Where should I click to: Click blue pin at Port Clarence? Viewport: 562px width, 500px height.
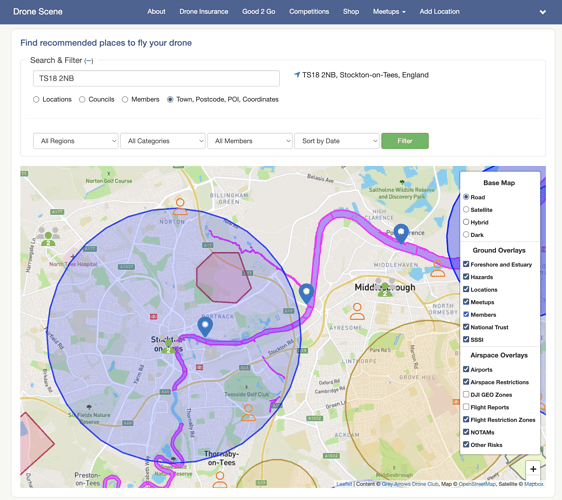pos(401,233)
